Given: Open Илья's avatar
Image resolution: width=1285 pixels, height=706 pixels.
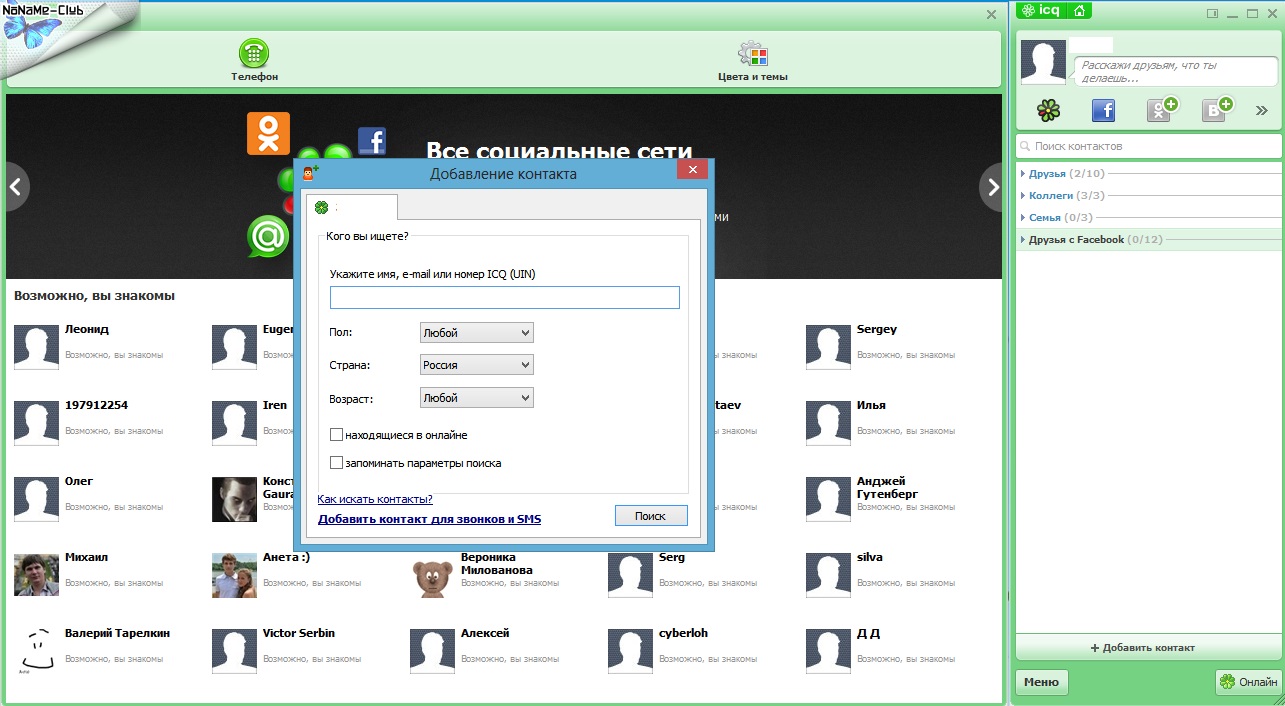Looking at the screenshot, I should pyautogui.click(x=829, y=422).
